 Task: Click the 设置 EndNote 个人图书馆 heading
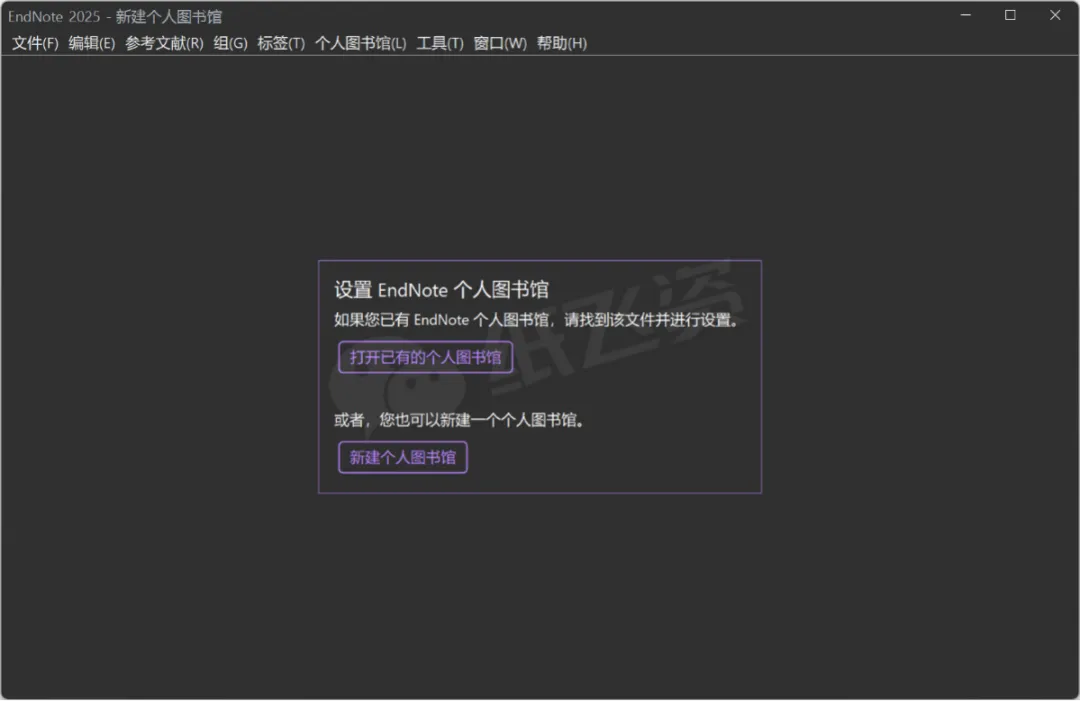[442, 290]
